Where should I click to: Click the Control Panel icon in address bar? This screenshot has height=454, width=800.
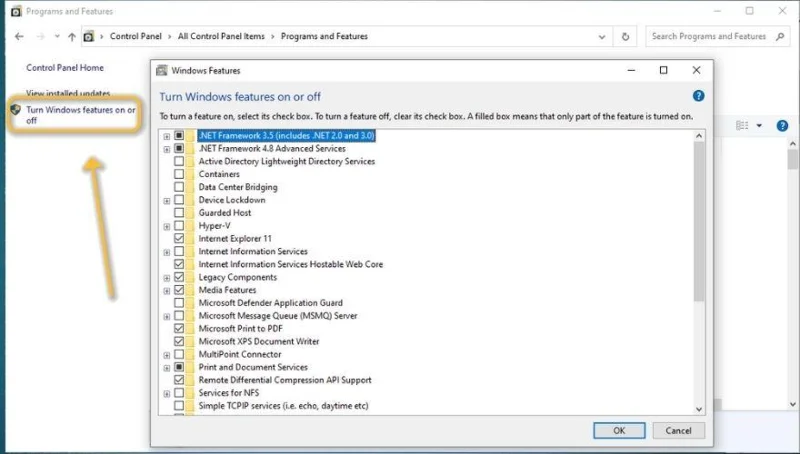pos(89,37)
